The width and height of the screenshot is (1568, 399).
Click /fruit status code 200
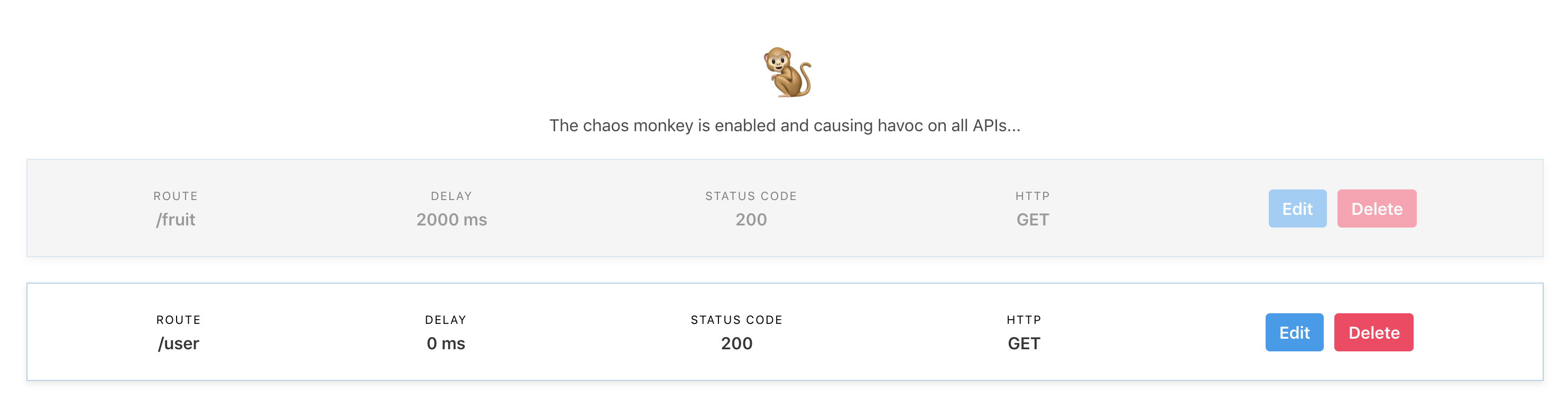coord(751,219)
